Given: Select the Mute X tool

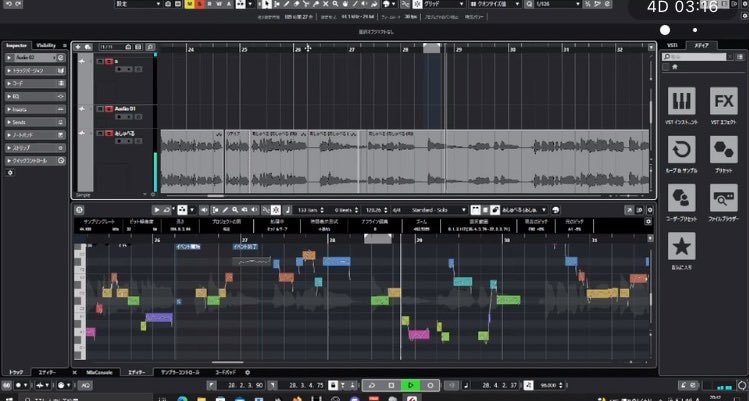Looking at the screenshot, I should 326,4.
